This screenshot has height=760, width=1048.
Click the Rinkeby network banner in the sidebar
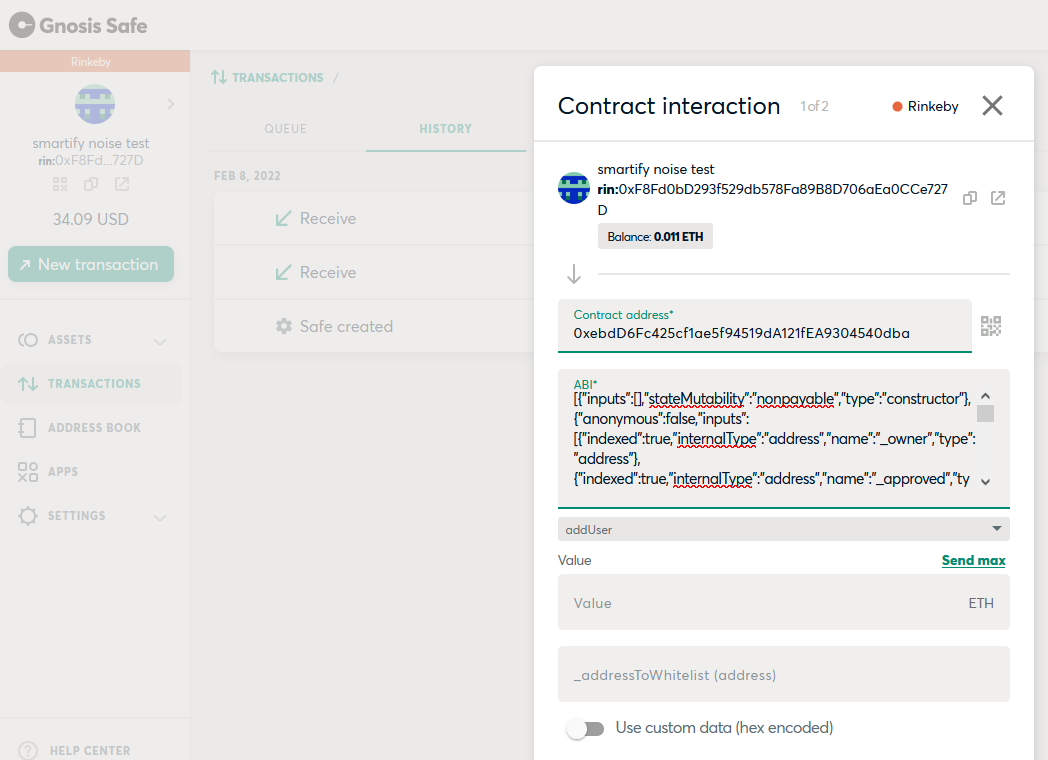tap(95, 61)
